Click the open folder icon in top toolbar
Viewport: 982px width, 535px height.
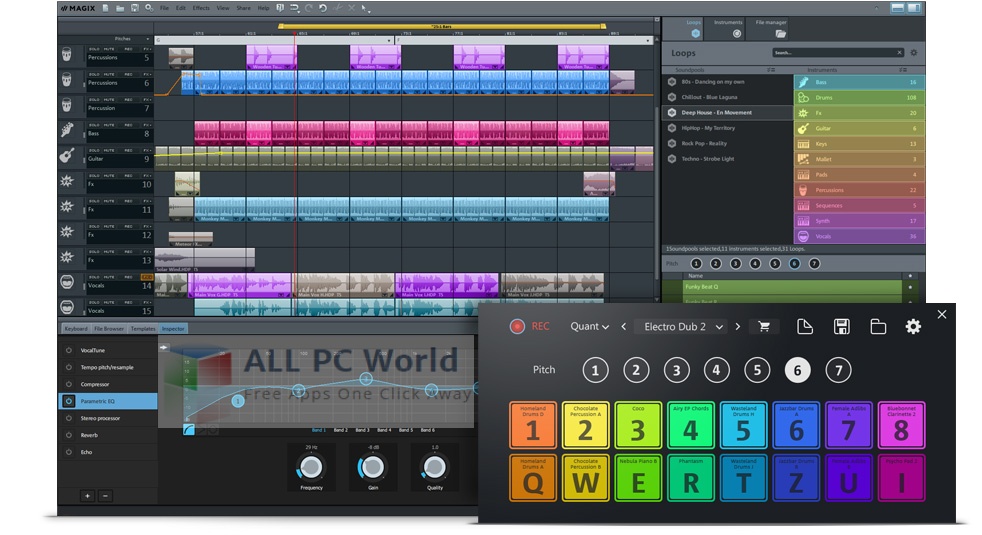pos(120,8)
